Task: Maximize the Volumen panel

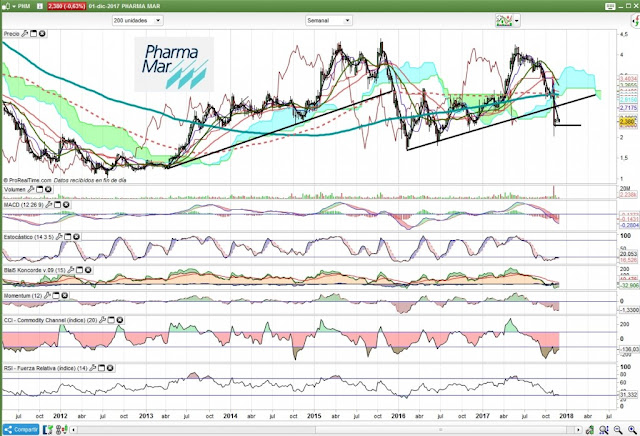Action: tap(40, 189)
